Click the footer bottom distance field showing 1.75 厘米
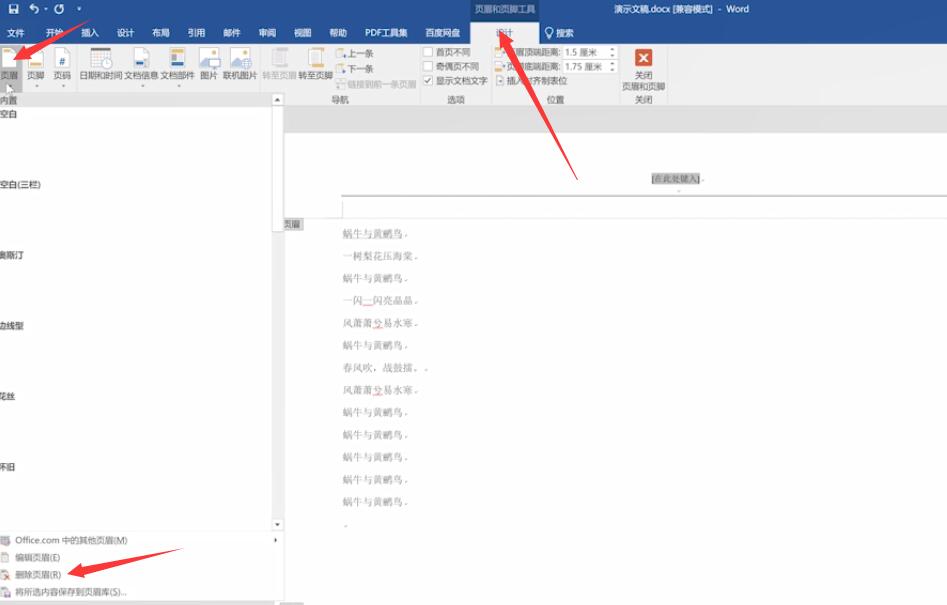947x605 pixels. (x=585, y=66)
